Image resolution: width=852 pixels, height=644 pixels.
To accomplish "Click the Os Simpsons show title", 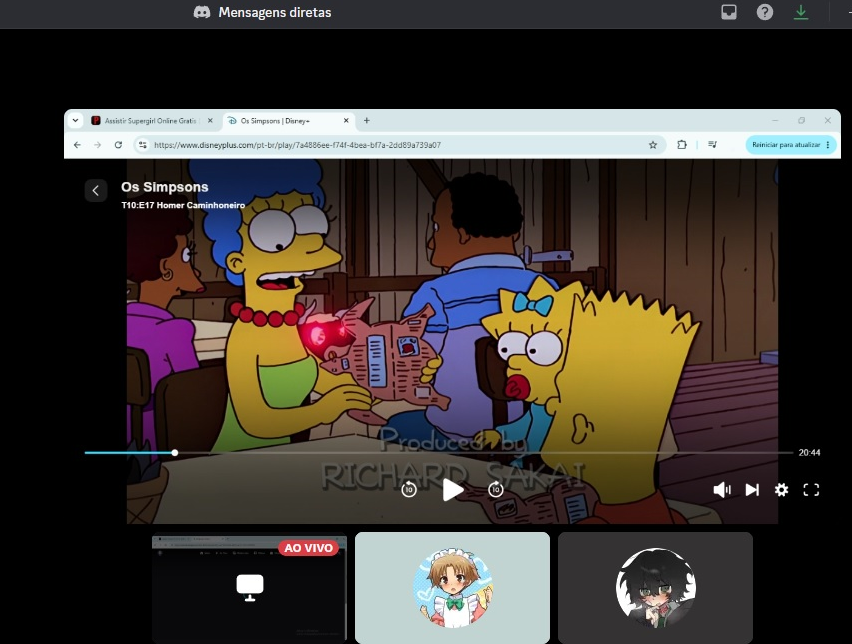I will (165, 187).
